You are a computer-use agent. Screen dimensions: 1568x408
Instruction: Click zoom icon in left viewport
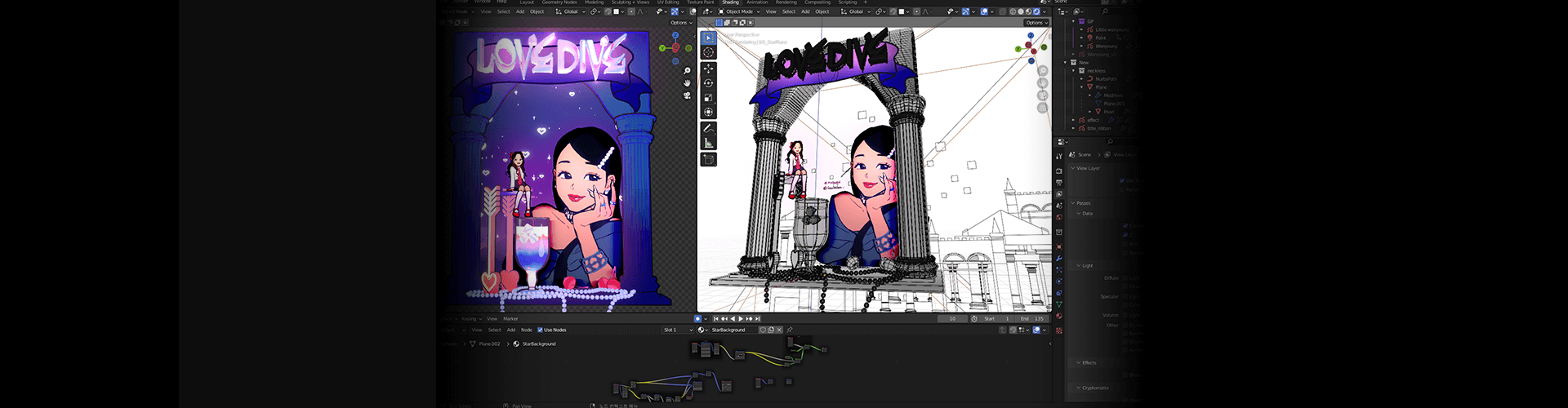(688, 71)
